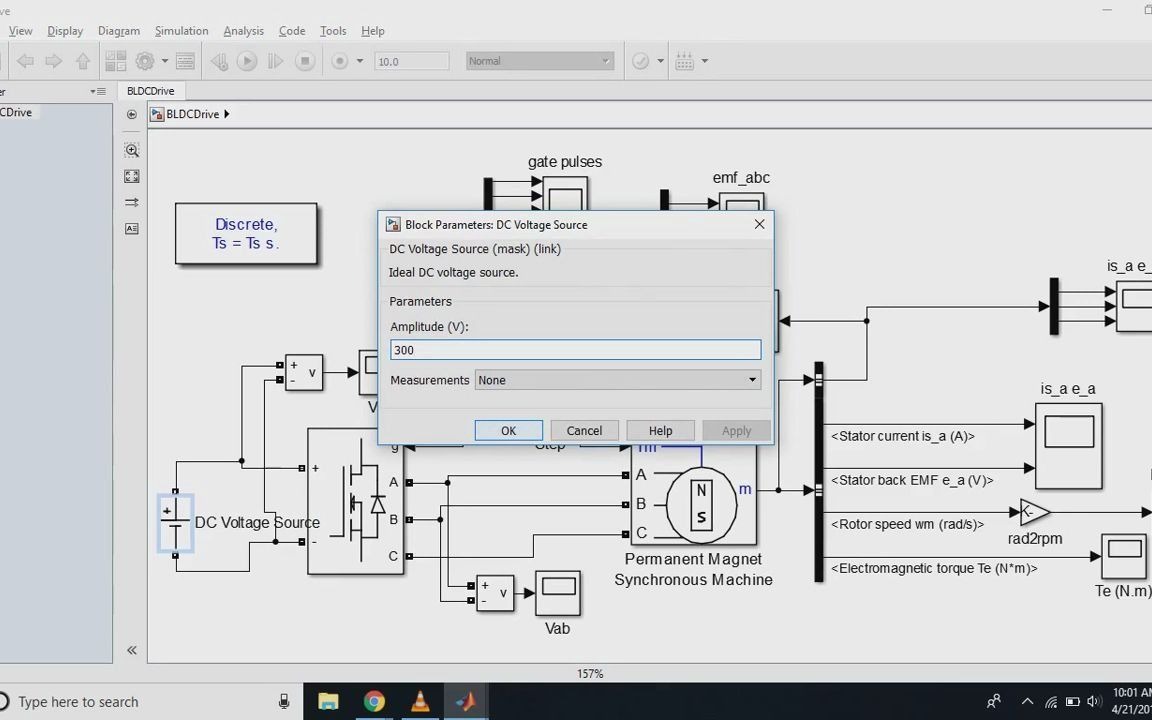
Task: Click the Fit to View palette icon
Action: point(131,176)
